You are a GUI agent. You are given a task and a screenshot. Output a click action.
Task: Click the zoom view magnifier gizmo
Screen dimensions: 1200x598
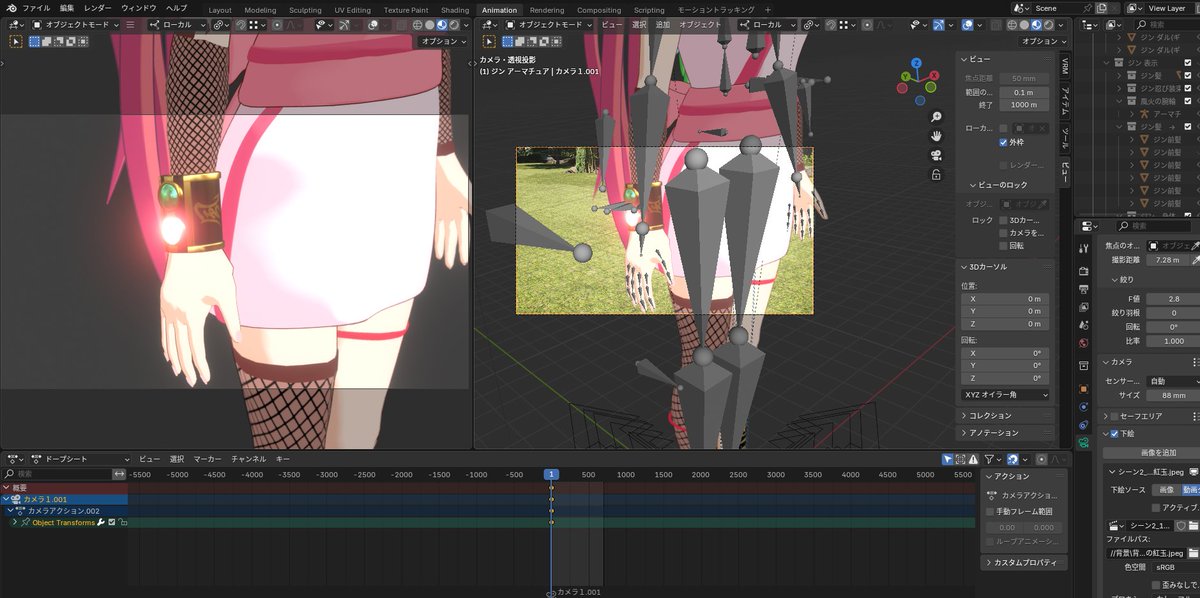coord(936,116)
